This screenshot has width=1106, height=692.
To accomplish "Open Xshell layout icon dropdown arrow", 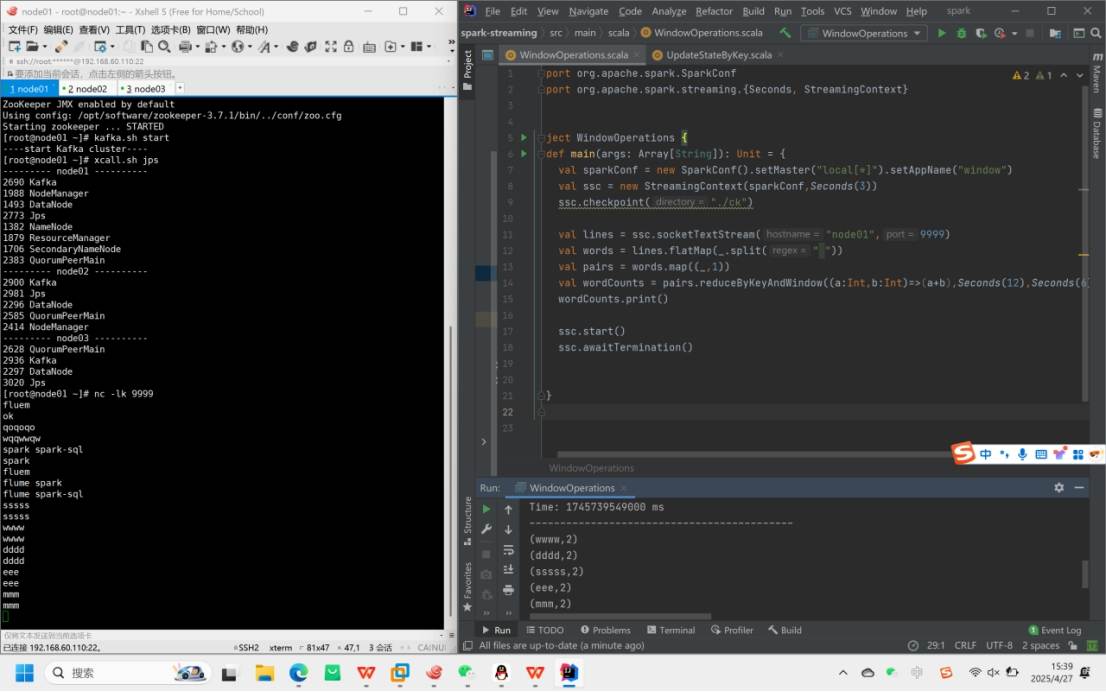I will 429,47.
